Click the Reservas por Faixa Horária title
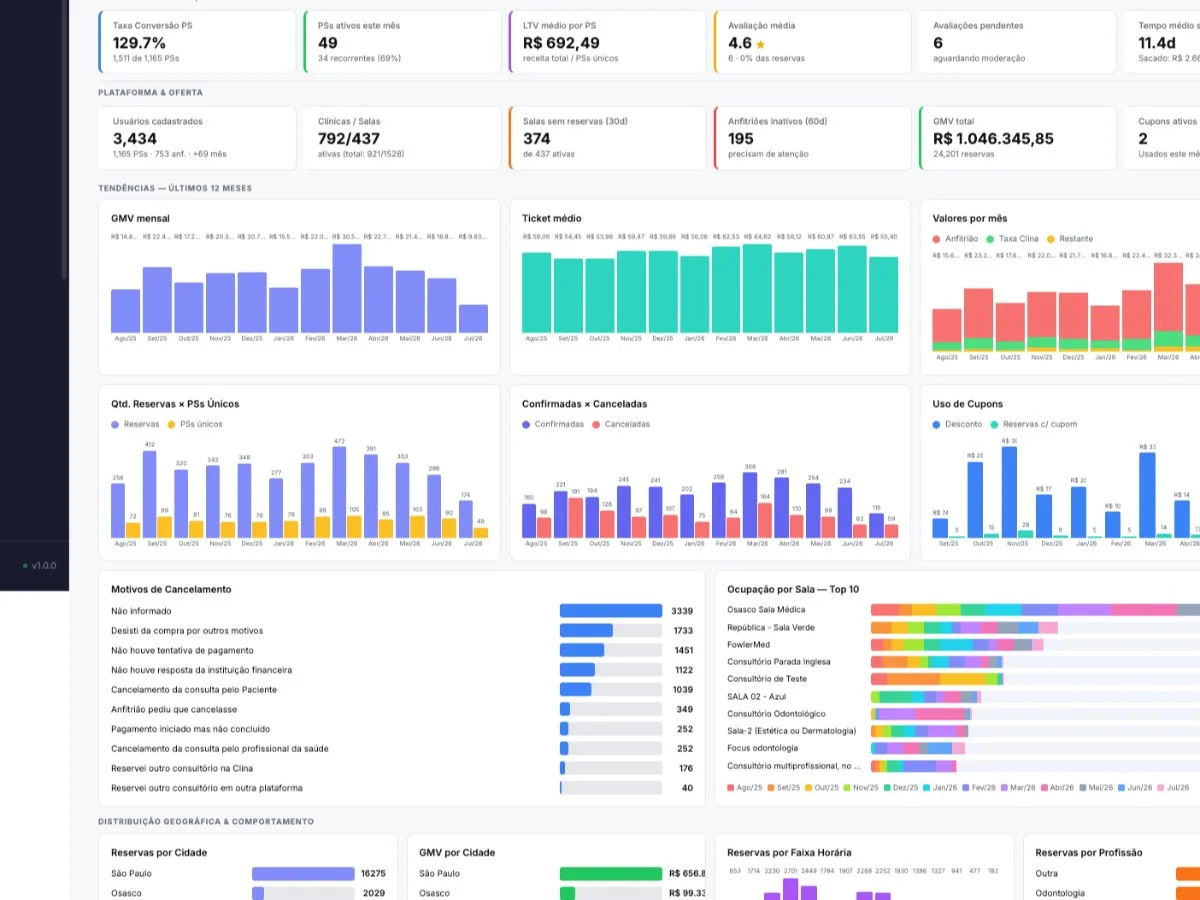 coord(789,853)
